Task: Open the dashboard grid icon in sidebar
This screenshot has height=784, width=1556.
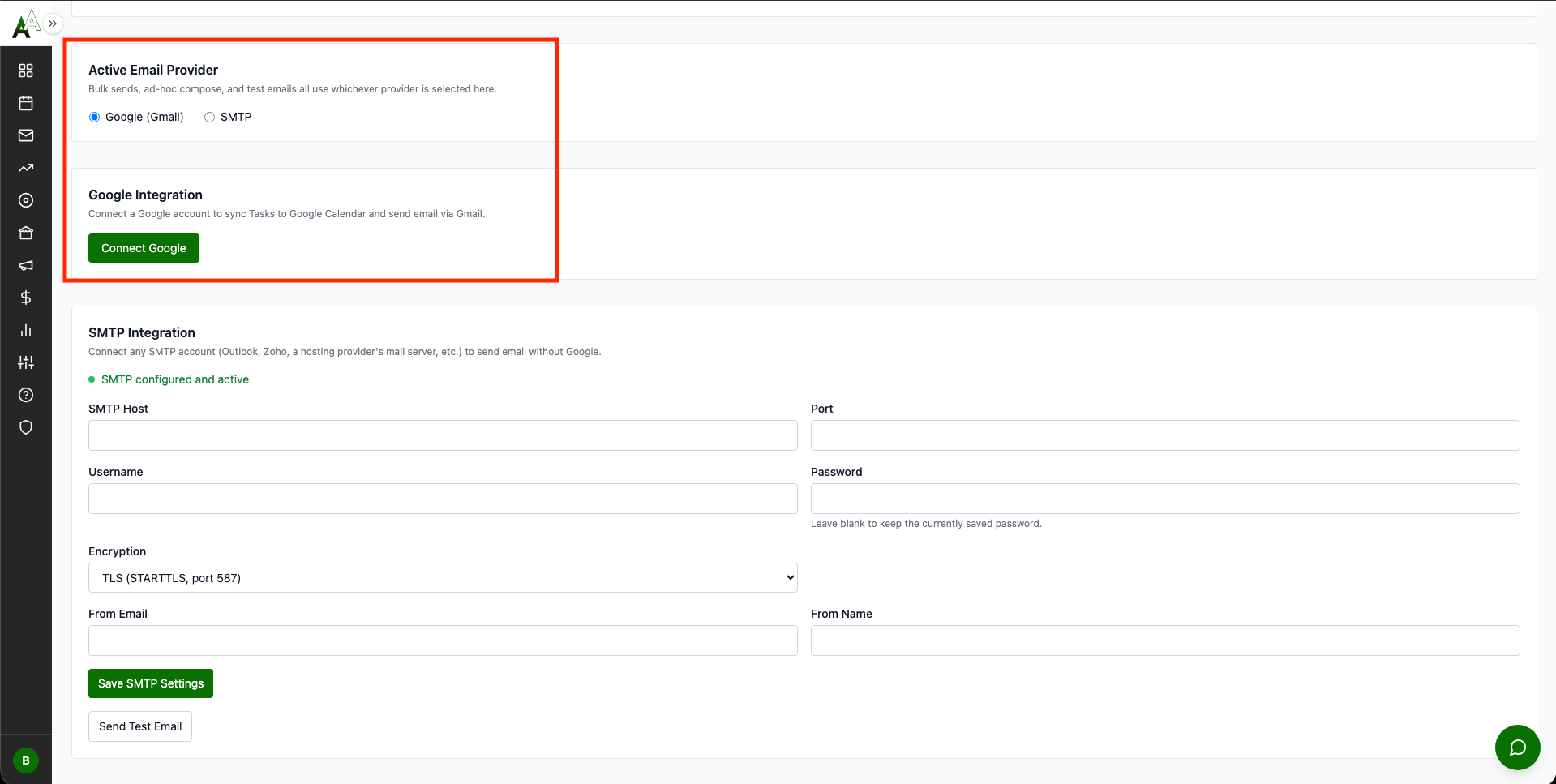Action: coord(26,71)
